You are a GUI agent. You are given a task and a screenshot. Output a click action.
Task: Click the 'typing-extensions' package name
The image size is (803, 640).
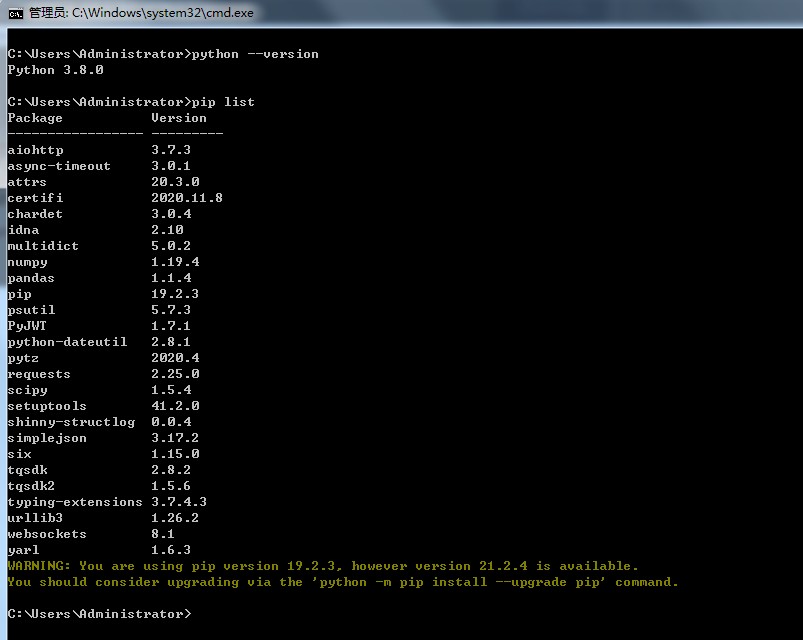click(75, 502)
